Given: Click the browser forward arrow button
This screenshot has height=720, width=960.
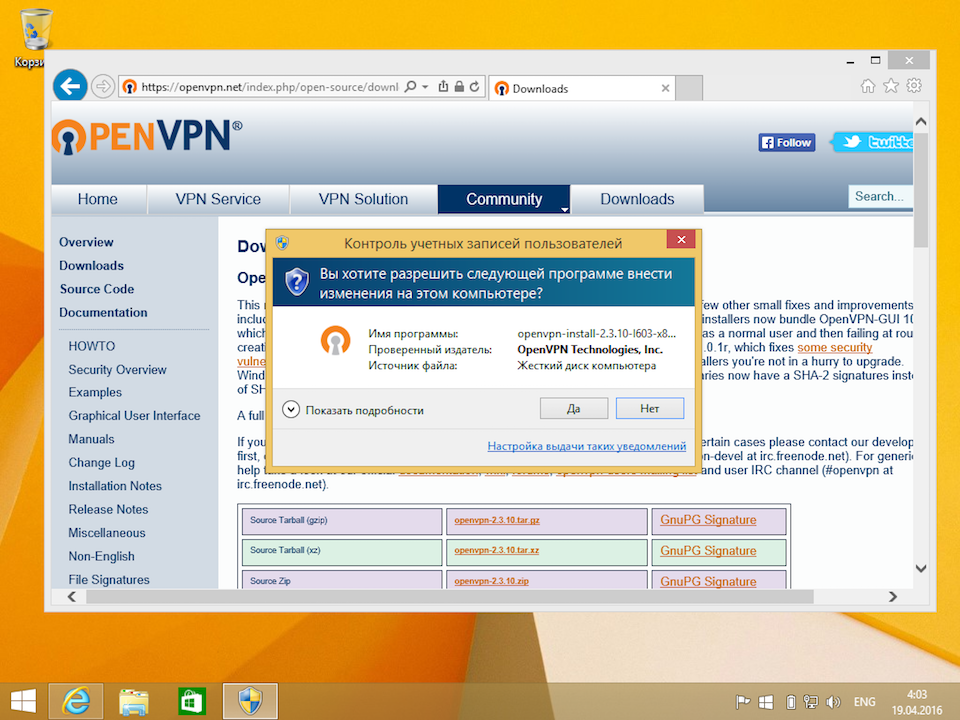Looking at the screenshot, I should (103, 86).
